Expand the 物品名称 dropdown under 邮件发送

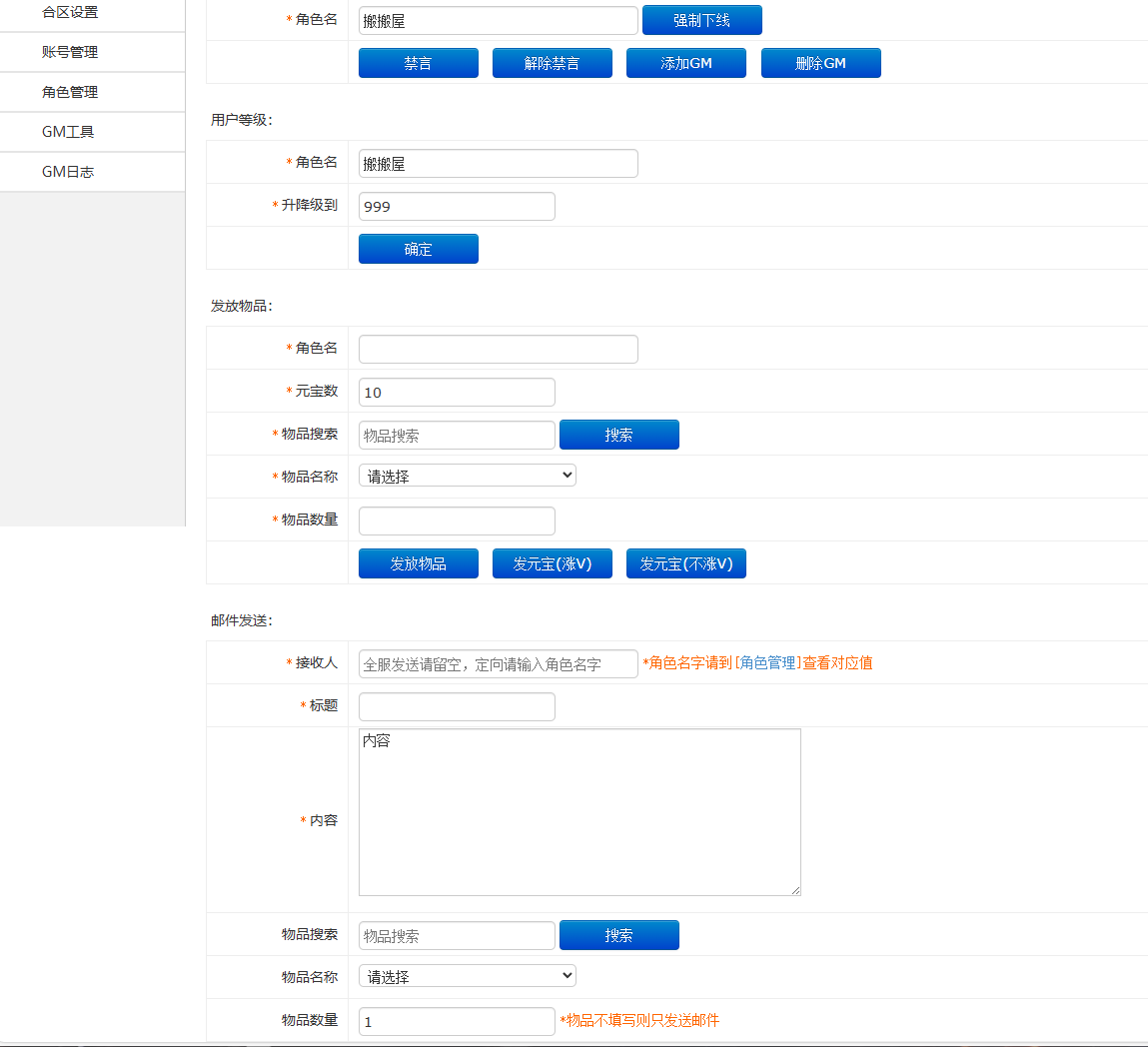[x=467, y=977]
